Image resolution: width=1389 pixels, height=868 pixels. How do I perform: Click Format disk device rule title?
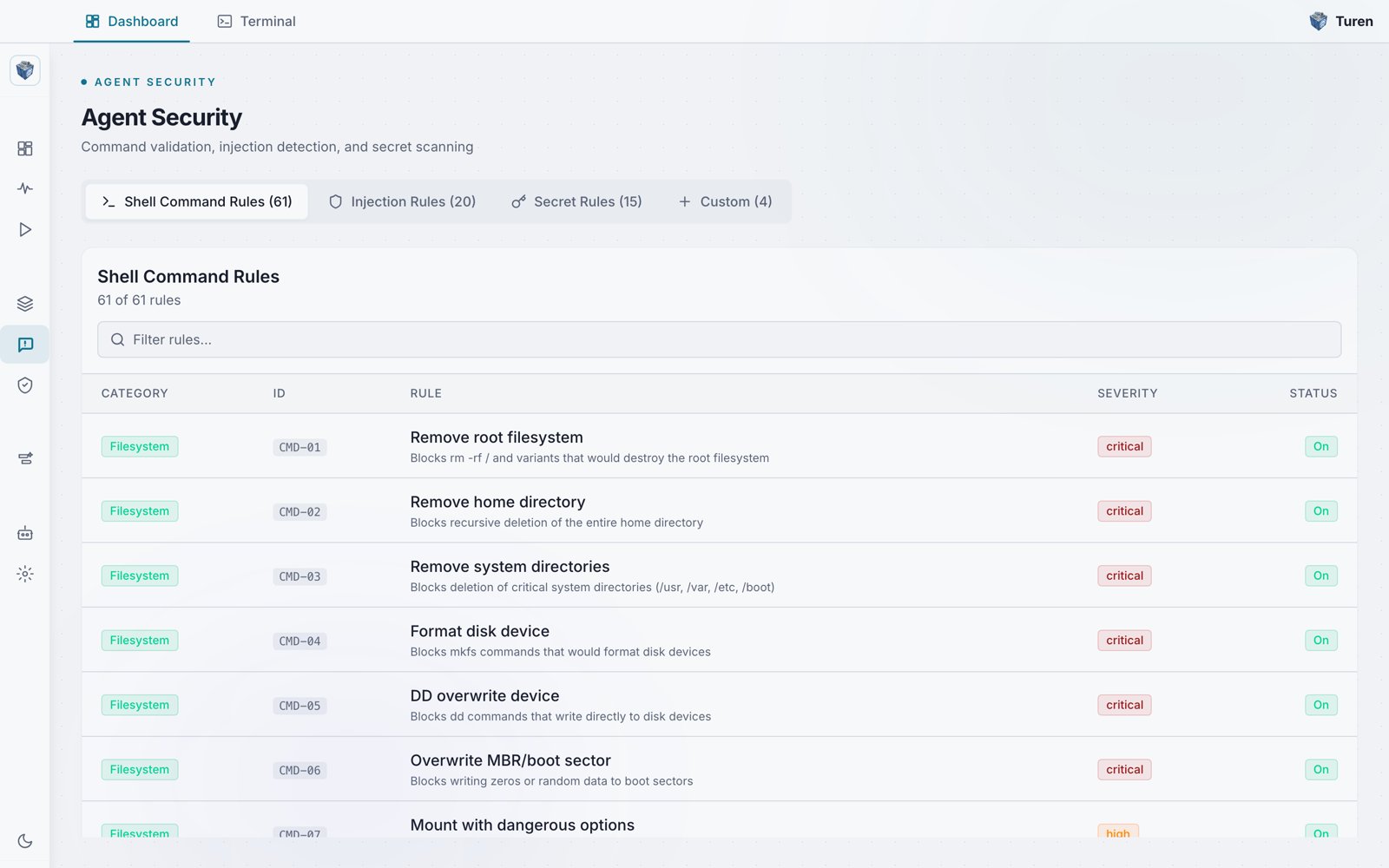click(x=479, y=631)
